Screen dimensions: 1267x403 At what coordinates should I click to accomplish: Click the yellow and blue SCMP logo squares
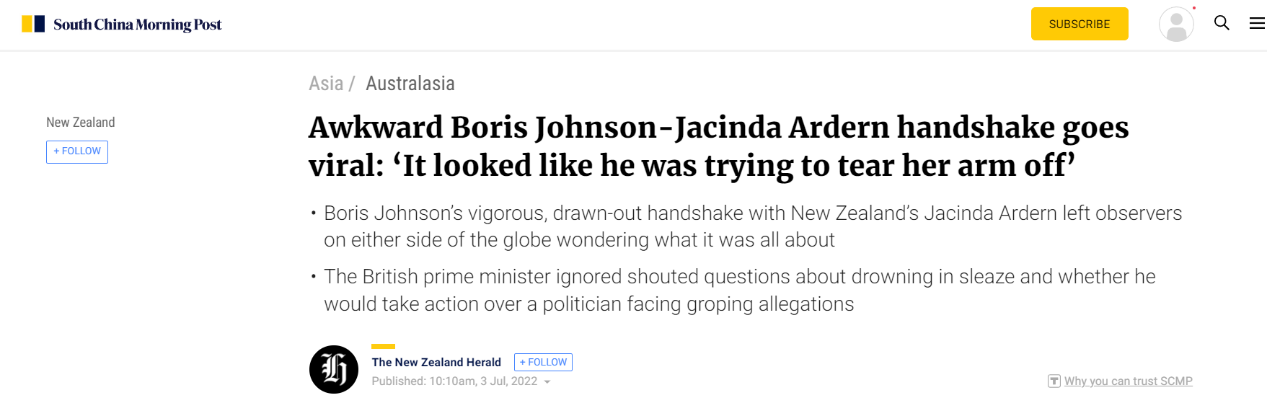pyautogui.click(x=33, y=24)
